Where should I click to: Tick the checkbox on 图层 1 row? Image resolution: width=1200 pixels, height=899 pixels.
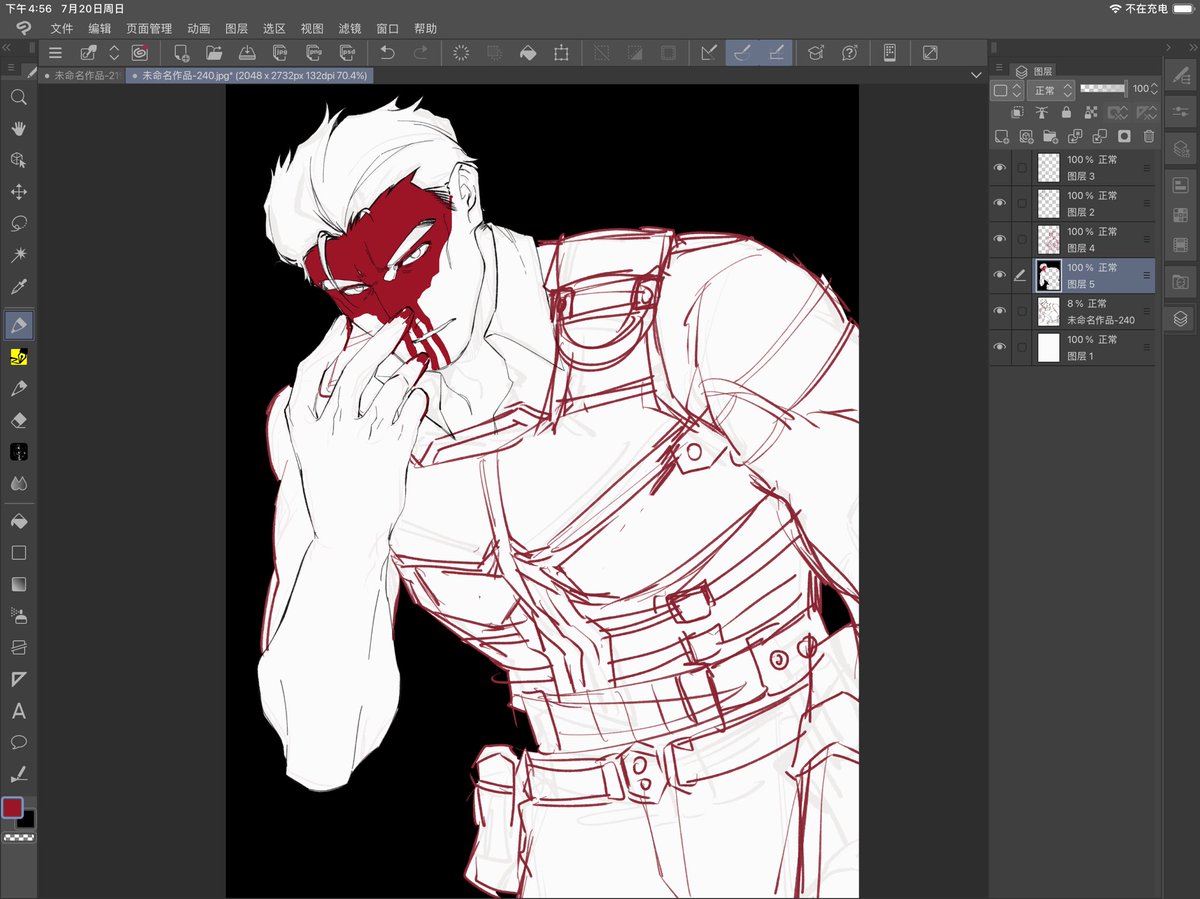1021,348
